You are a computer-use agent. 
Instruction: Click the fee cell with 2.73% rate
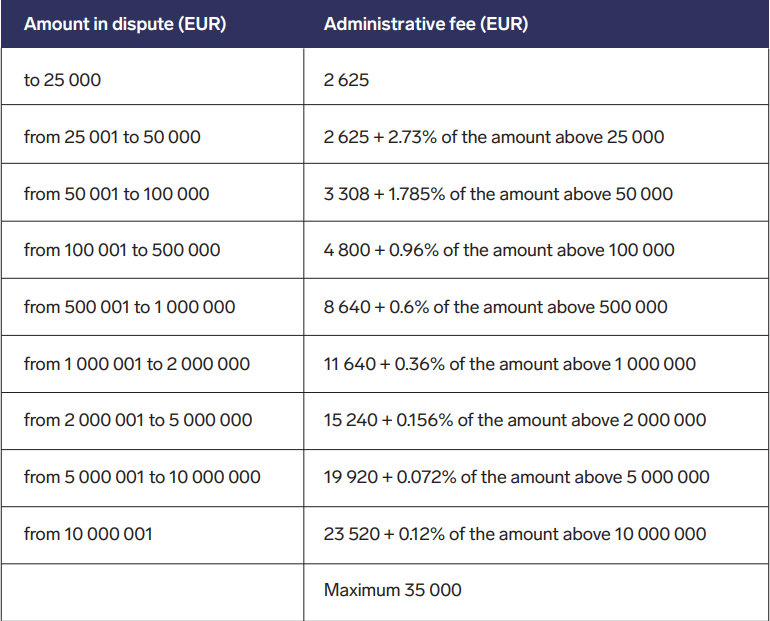[536, 134]
